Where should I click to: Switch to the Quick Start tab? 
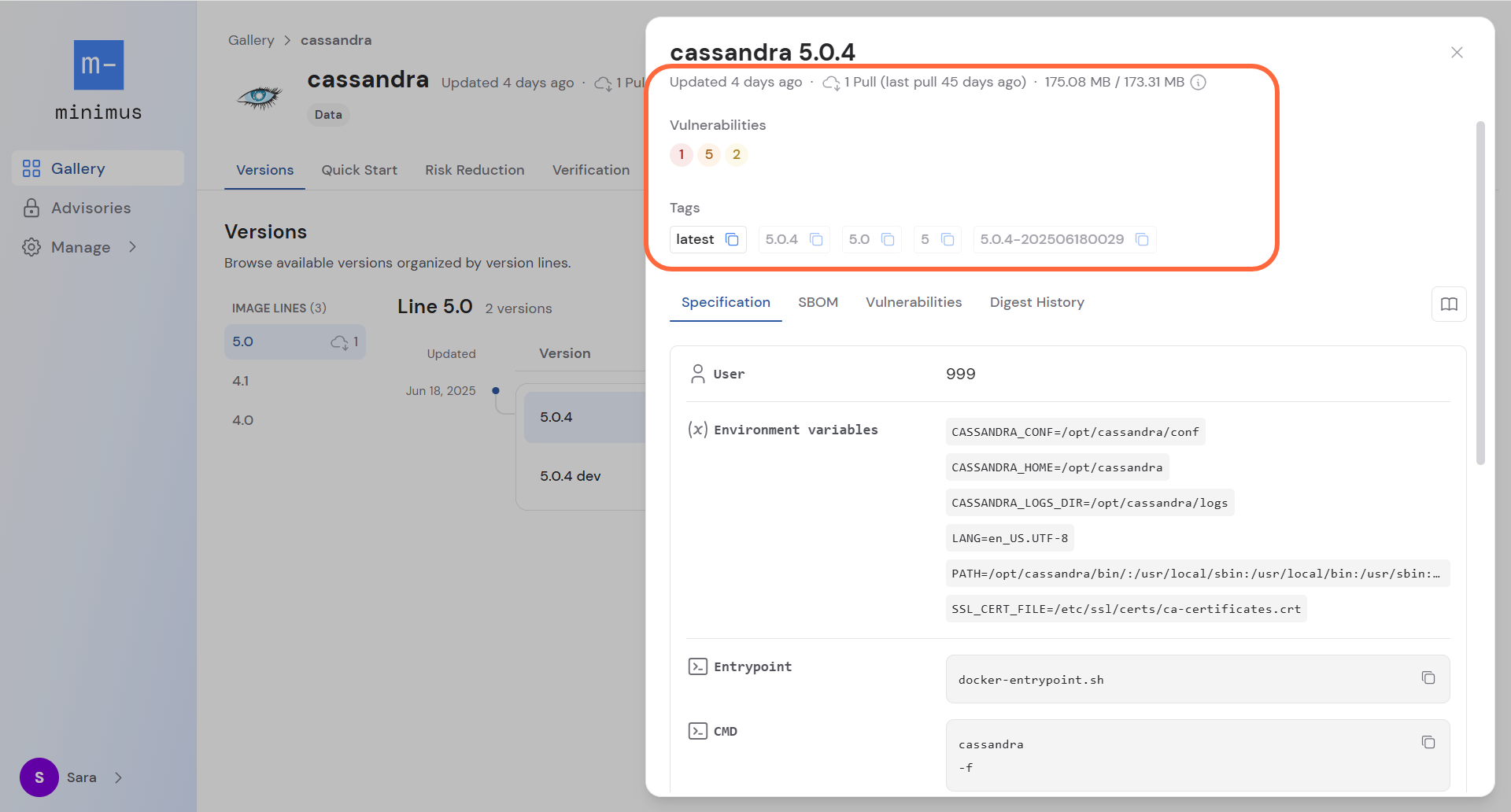pyautogui.click(x=359, y=170)
